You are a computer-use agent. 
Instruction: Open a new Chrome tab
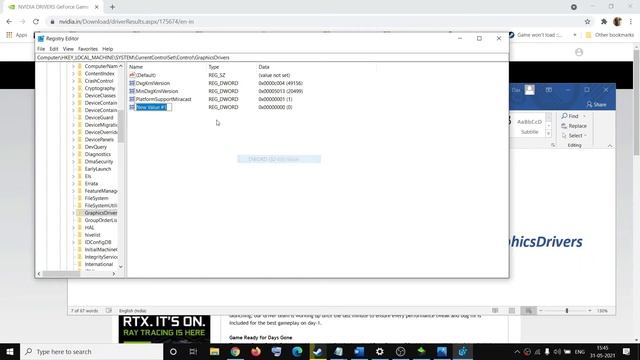coord(112,7)
